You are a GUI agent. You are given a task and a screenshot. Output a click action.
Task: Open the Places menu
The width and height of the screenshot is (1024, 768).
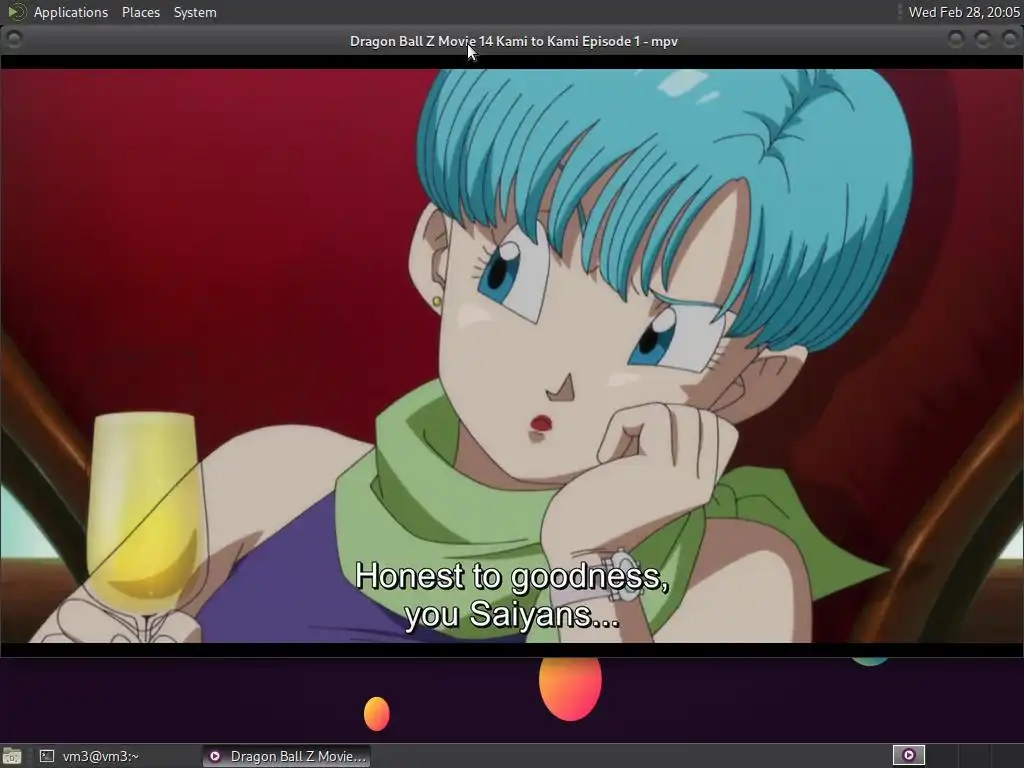[x=140, y=12]
